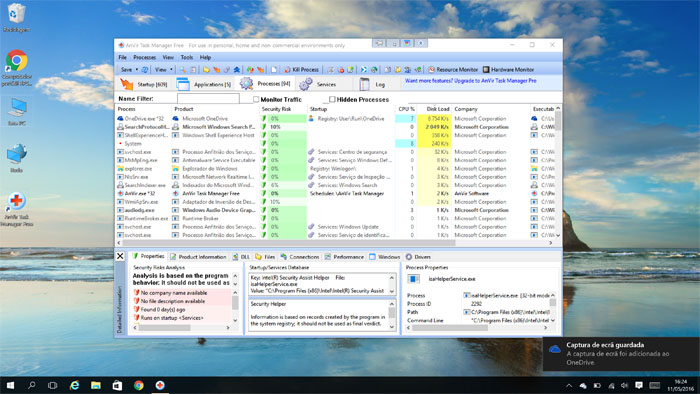The image size is (700, 394).
Task: Switch to the Startup [609] tab
Action: (145, 84)
